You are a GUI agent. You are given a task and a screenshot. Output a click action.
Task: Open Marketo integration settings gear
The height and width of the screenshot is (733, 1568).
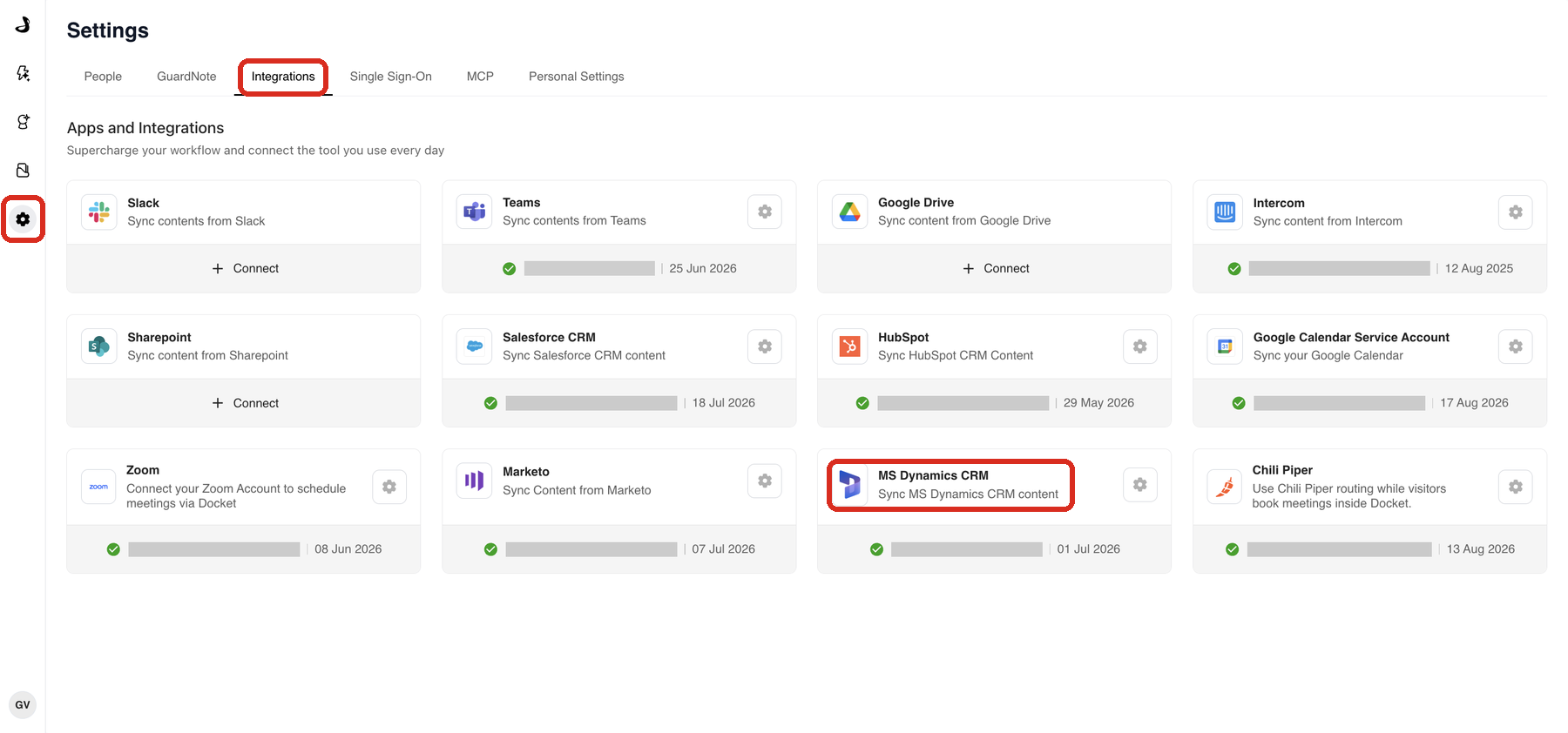point(765,481)
